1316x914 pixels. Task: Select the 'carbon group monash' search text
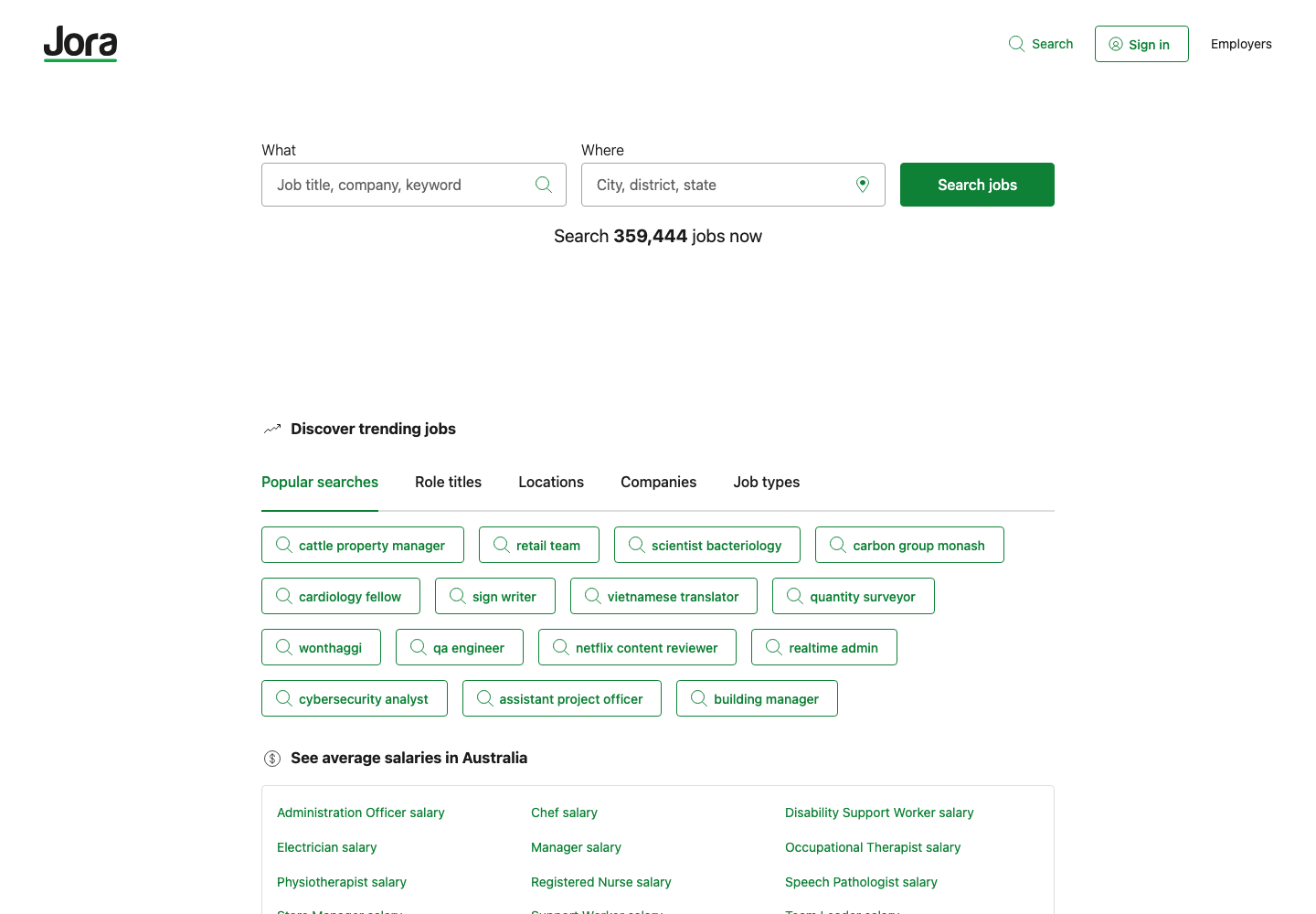918,546
